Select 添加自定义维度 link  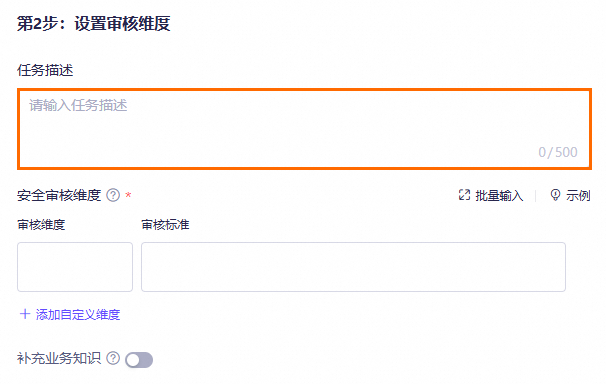click(x=78, y=314)
